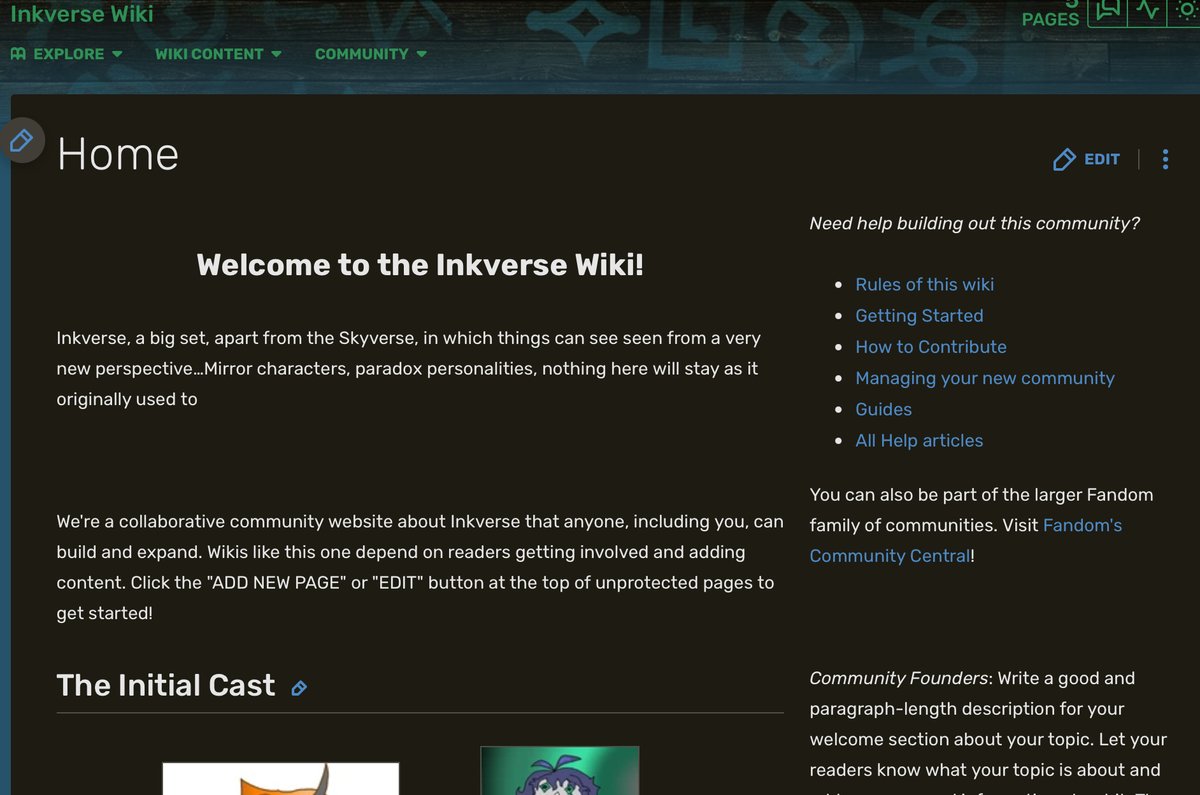Screen dimensions: 1200x795
Task: Open Managing your new community link
Action: point(985,378)
